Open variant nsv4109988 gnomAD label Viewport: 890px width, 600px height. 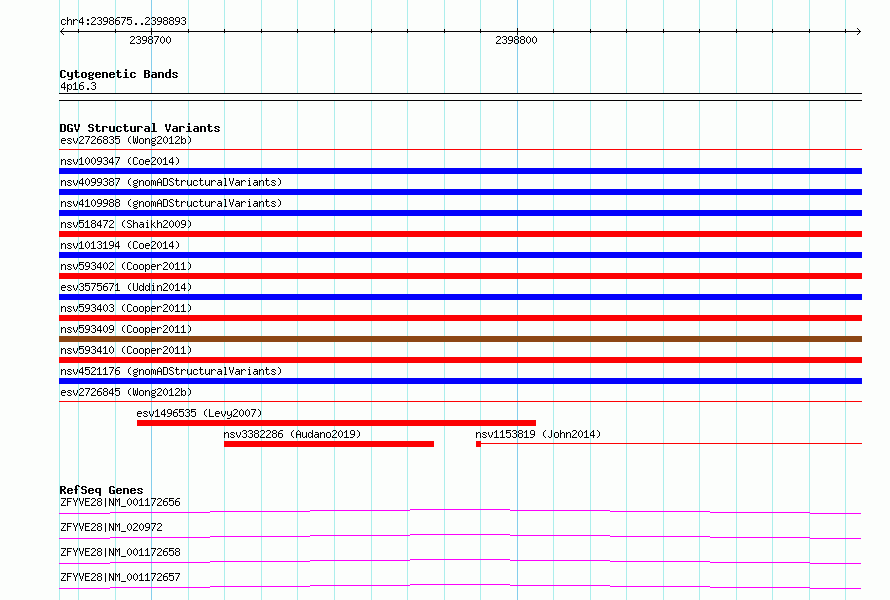click(171, 203)
